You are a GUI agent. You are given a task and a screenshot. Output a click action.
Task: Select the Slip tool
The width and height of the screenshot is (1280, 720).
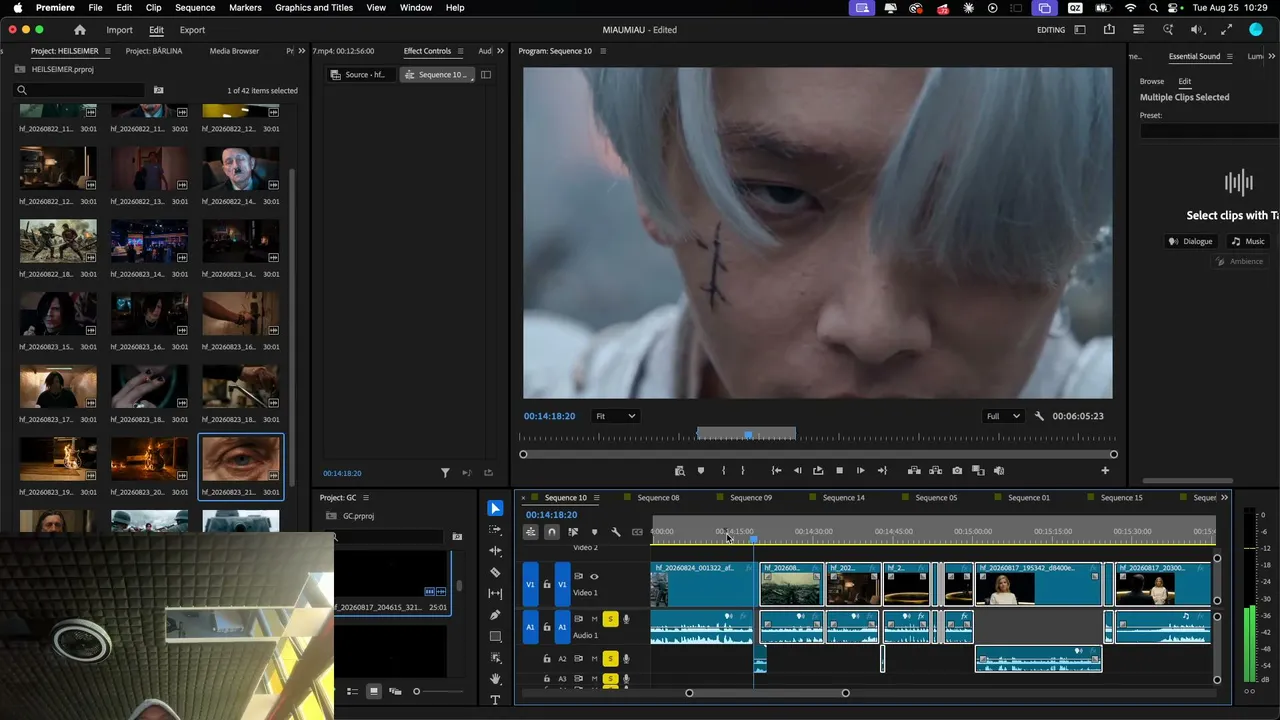tap(495, 594)
